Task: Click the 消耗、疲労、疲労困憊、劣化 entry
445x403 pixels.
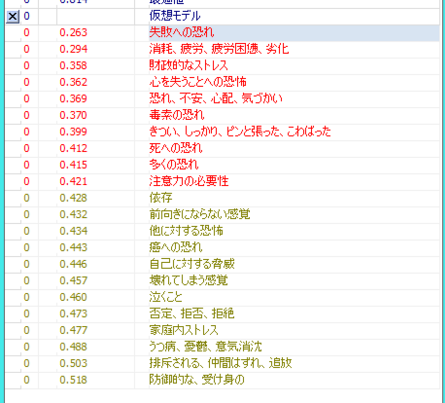Action: tap(219, 49)
